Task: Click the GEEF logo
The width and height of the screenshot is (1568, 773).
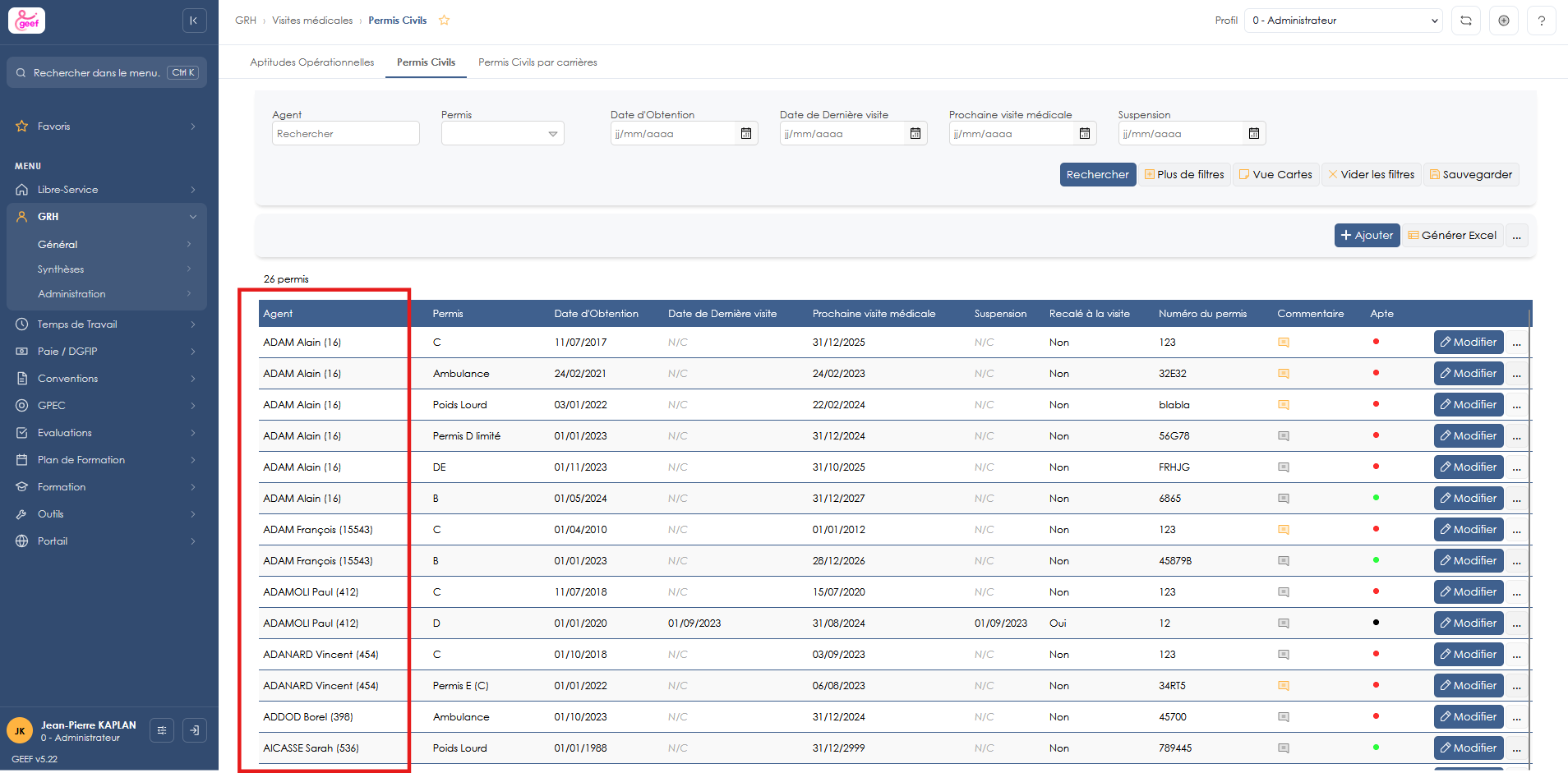Action: [27, 21]
